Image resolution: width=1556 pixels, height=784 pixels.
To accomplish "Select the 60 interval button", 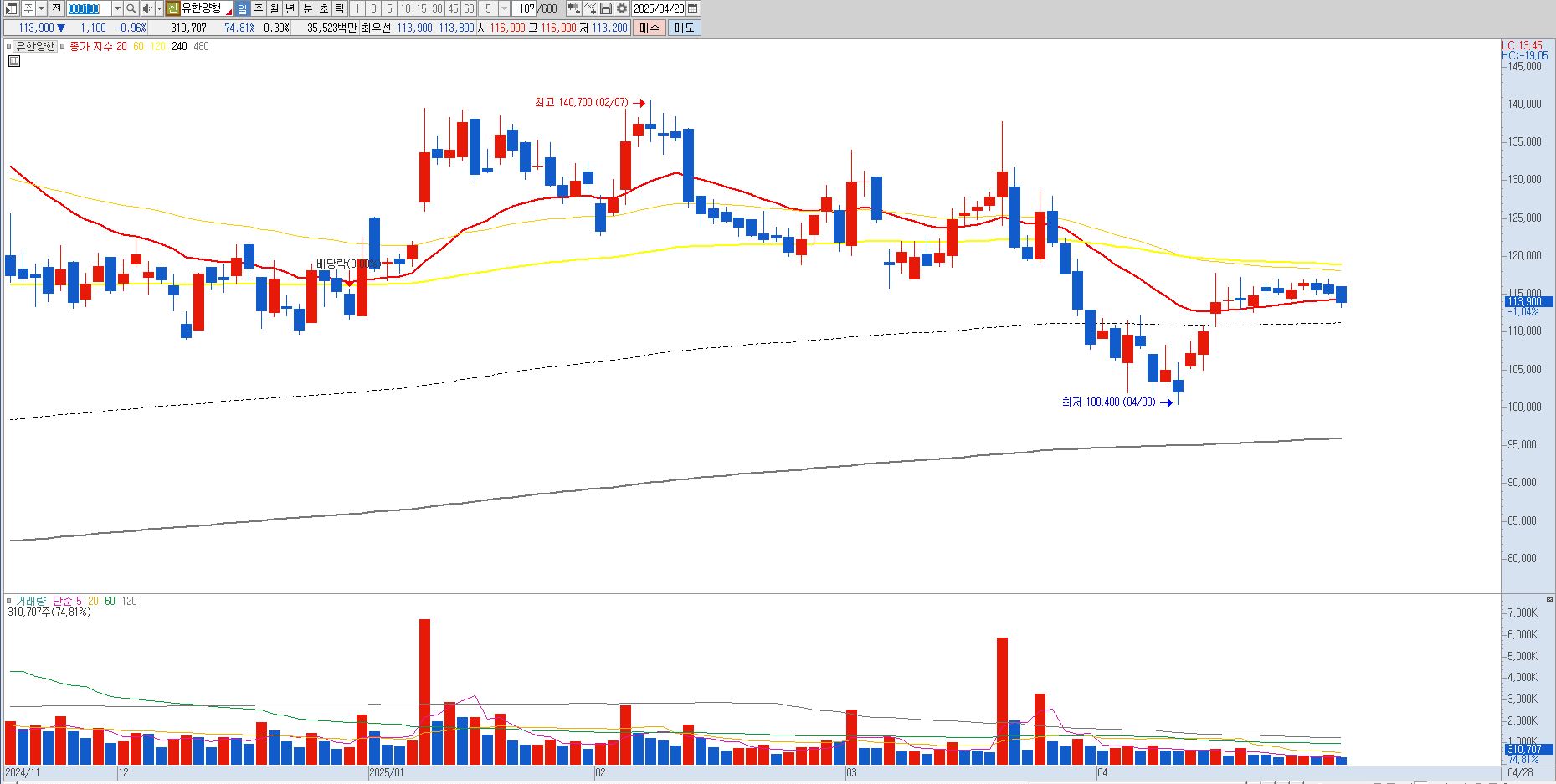I will point(469,8).
